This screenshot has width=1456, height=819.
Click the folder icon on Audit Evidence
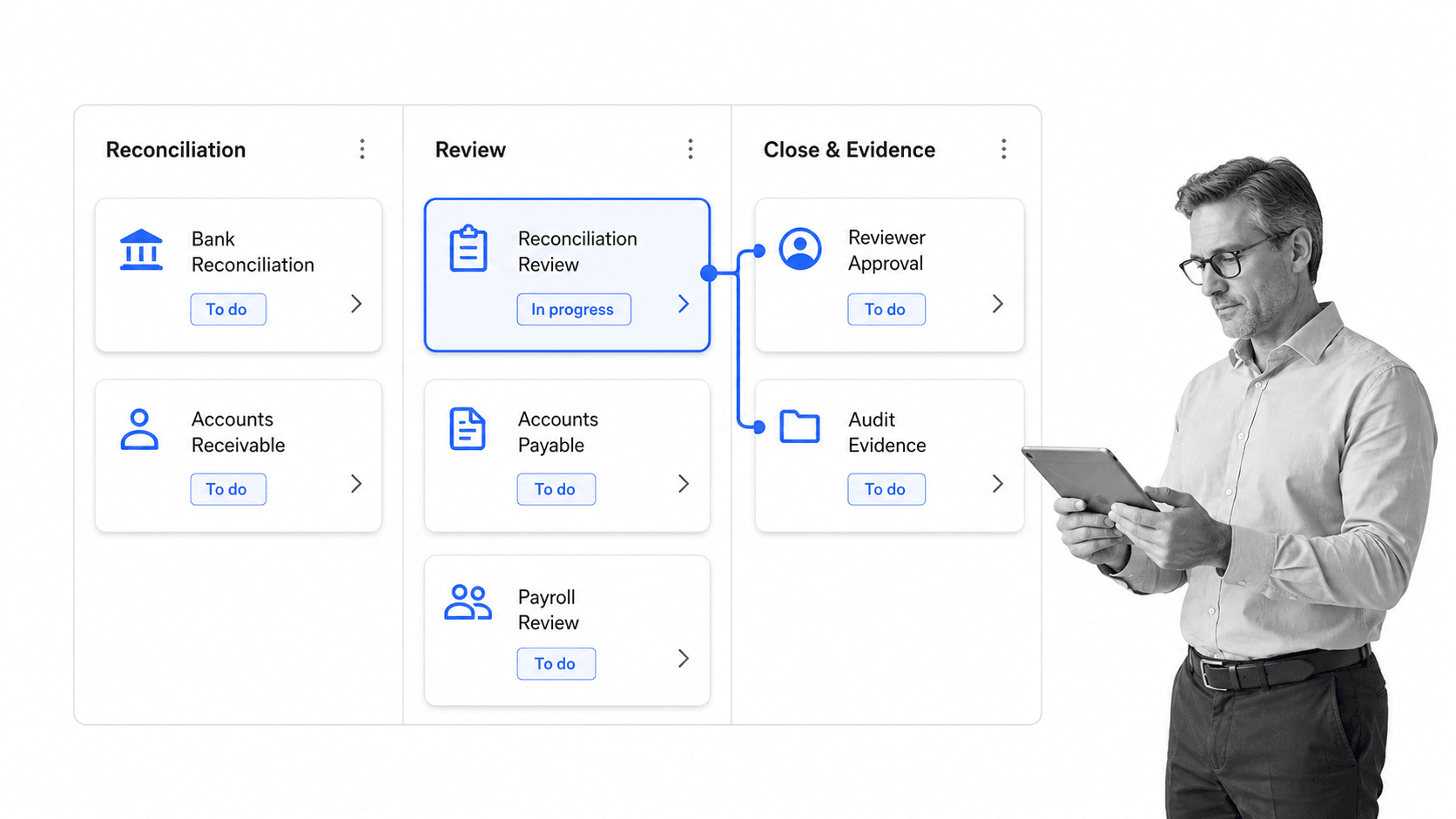[x=799, y=426]
